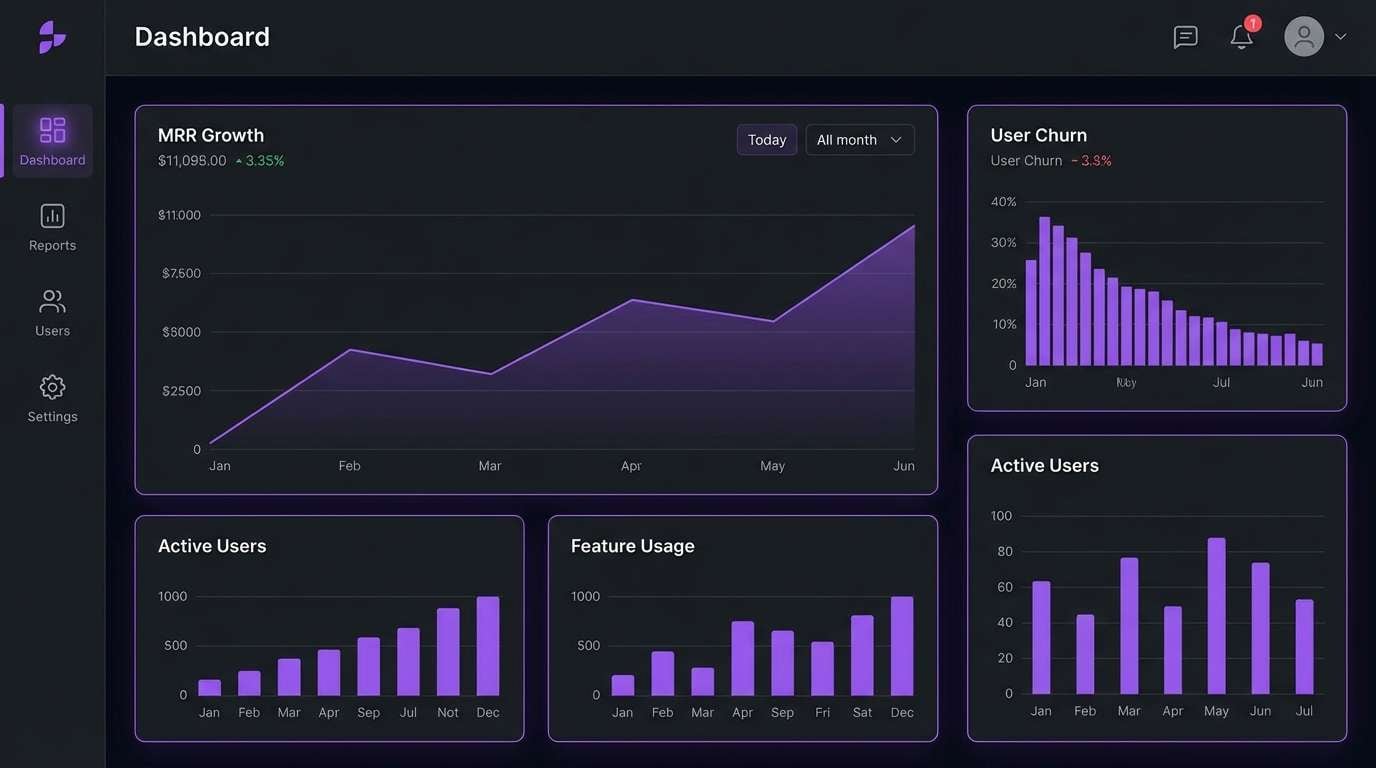Click the notification bell
This screenshot has height=768, width=1376.
[x=1241, y=38]
